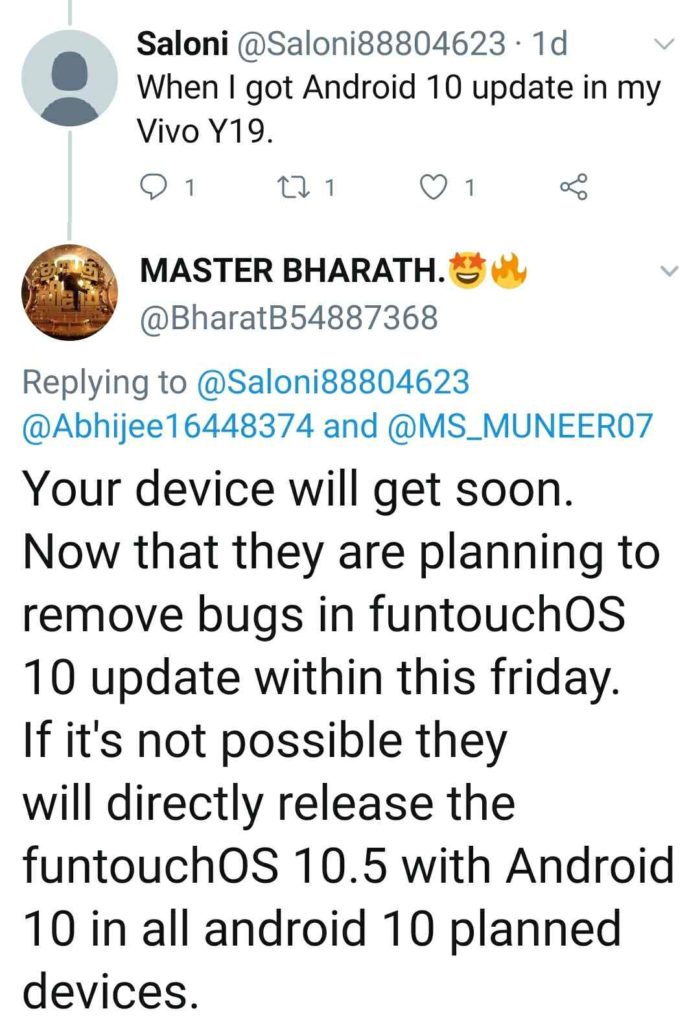Share Saloni's tweet using the share icon
Screen dimensions: 700x1024
click(x=574, y=187)
